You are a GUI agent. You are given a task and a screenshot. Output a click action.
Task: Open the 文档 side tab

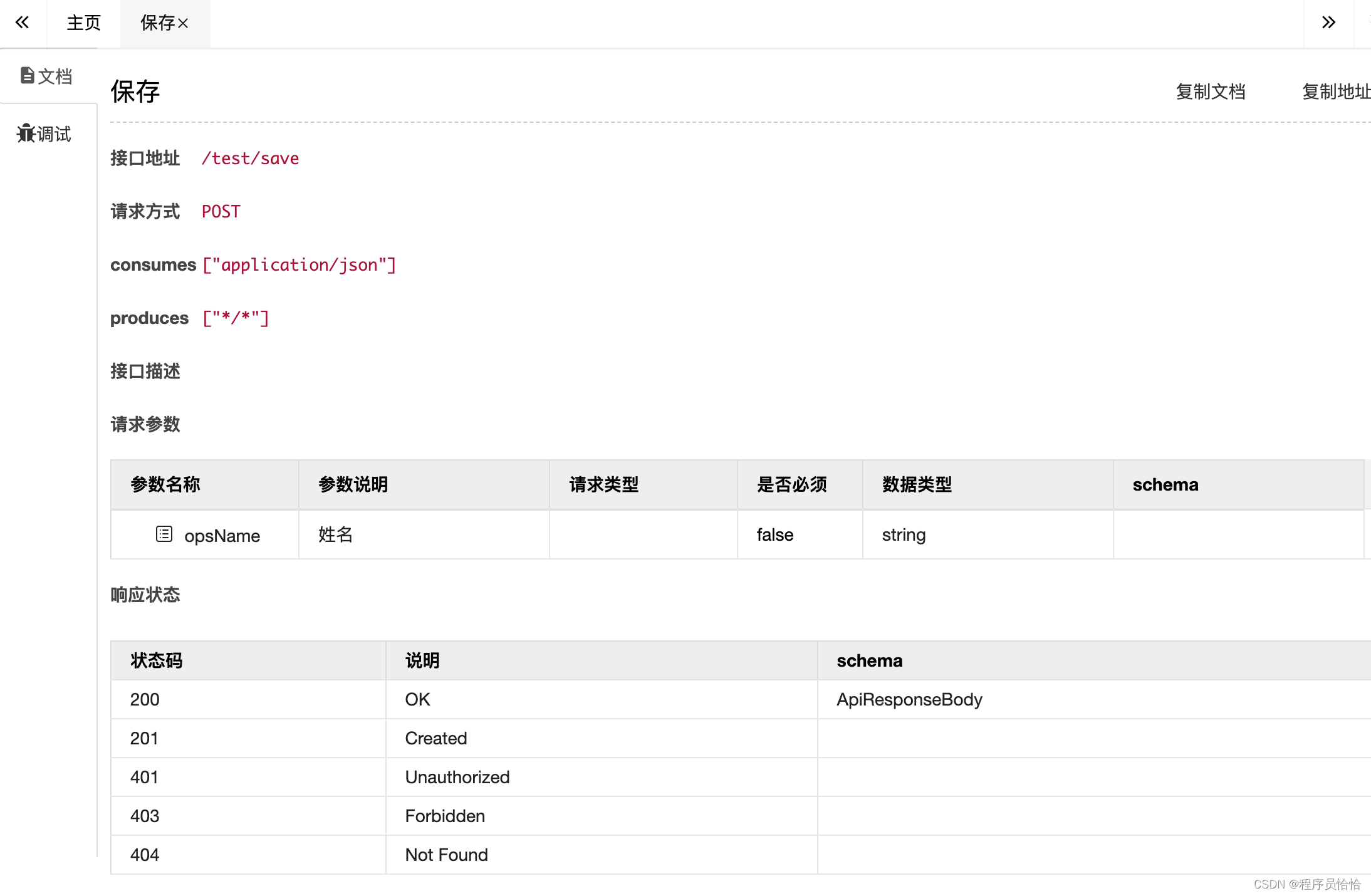coord(54,76)
